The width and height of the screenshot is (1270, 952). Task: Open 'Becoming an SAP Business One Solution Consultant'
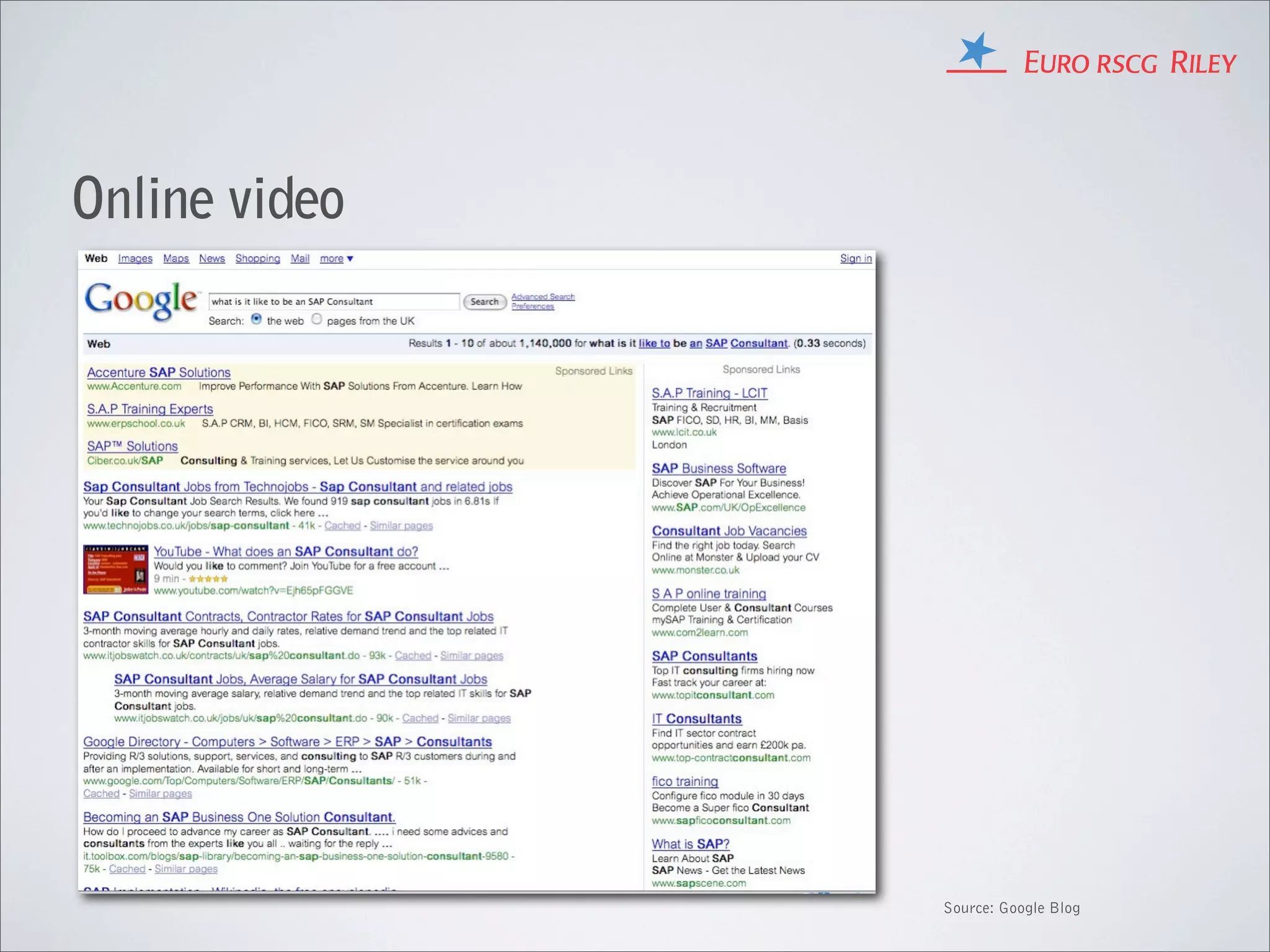pos(239,818)
